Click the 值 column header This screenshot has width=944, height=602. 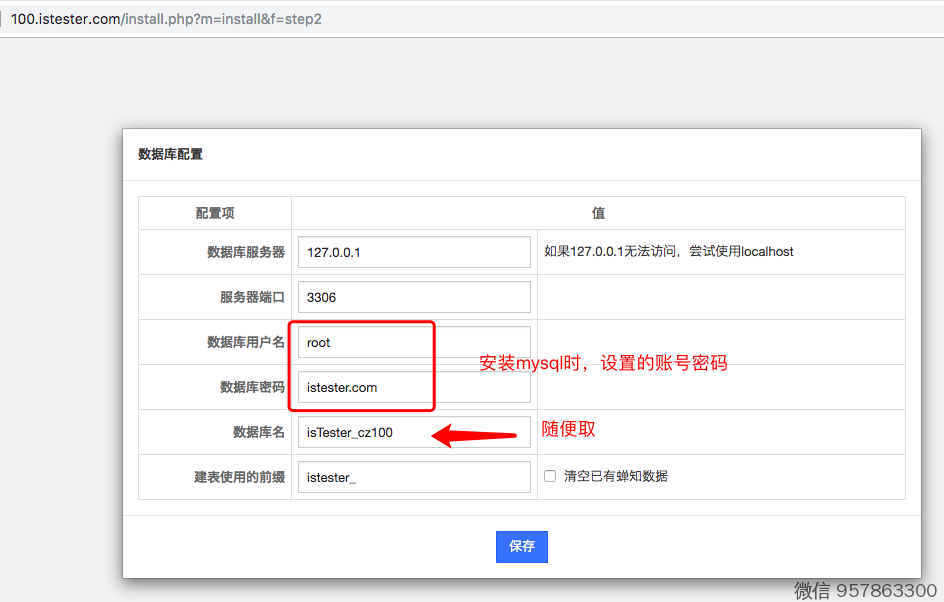point(598,213)
